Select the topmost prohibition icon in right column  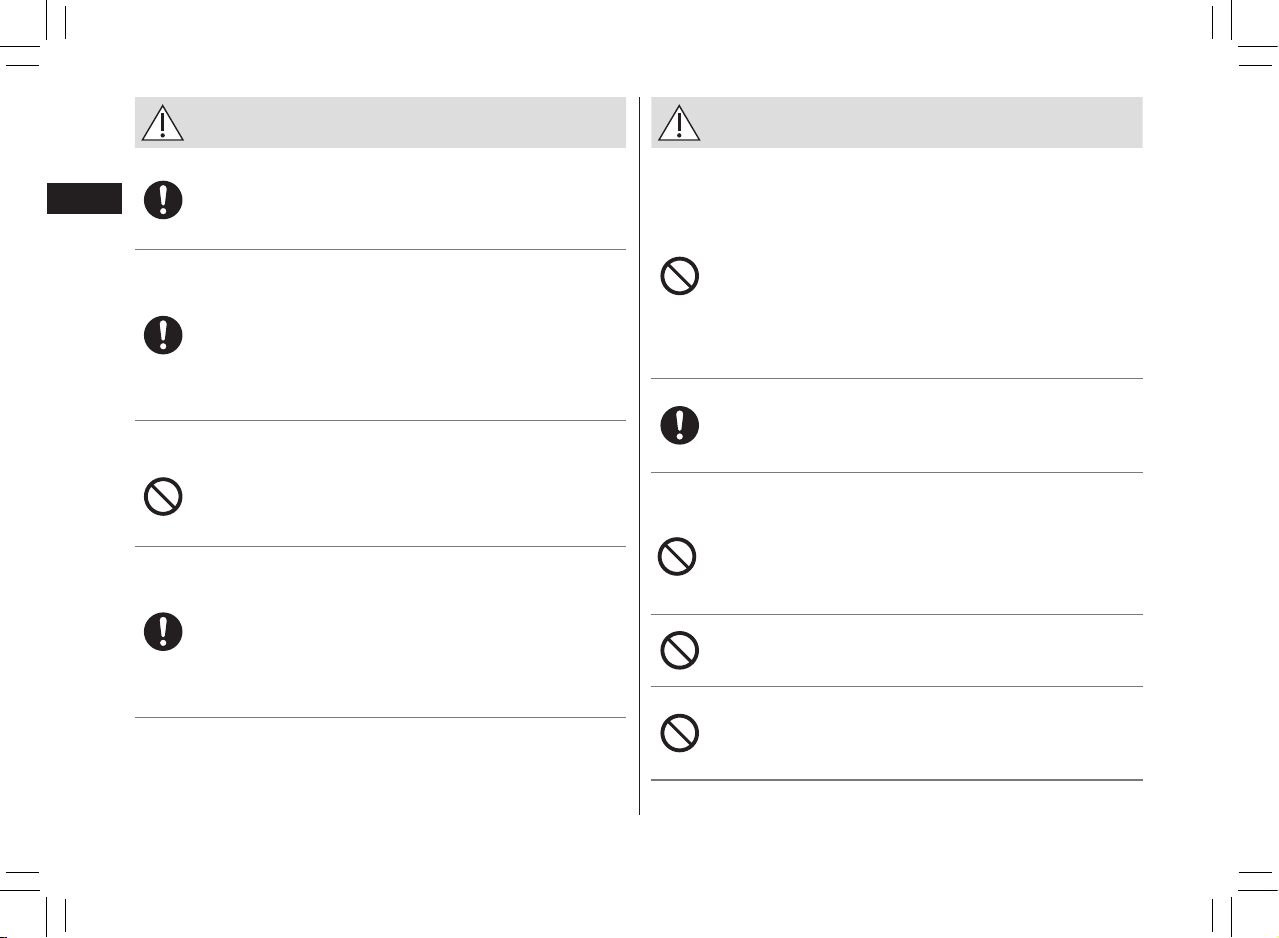click(x=679, y=276)
